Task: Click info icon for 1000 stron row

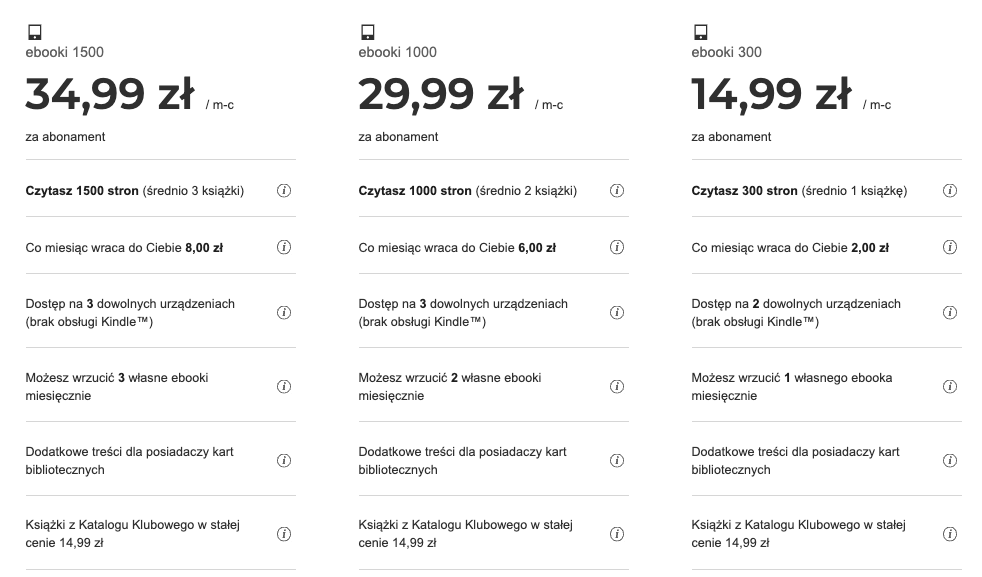Action: pos(617,191)
